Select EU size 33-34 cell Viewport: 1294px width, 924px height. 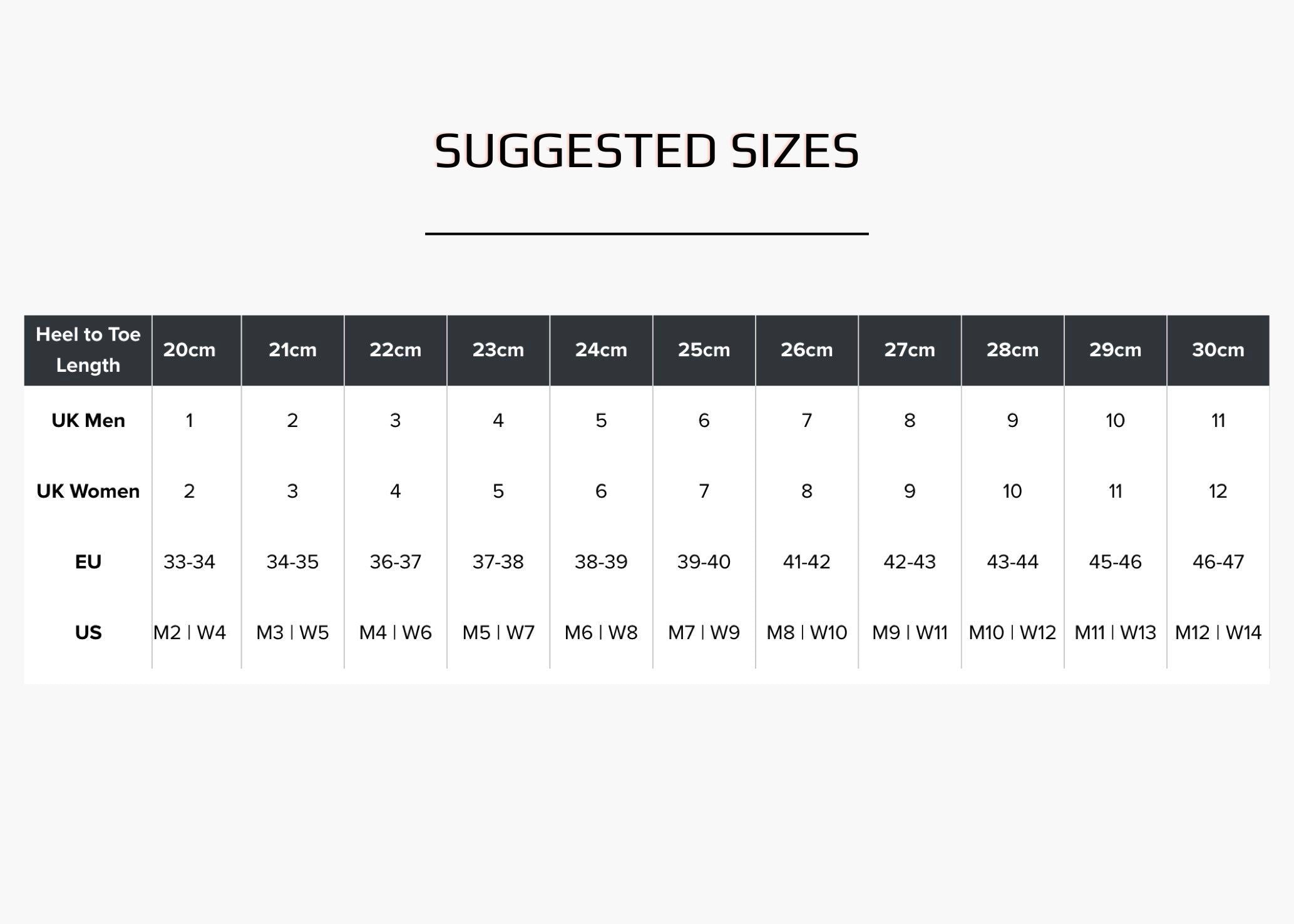point(189,562)
